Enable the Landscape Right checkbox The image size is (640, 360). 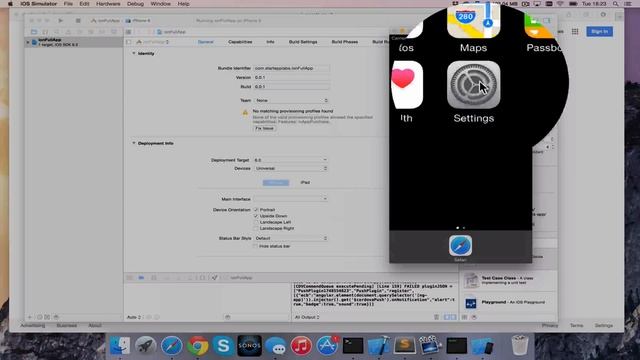pyautogui.click(x=256, y=228)
